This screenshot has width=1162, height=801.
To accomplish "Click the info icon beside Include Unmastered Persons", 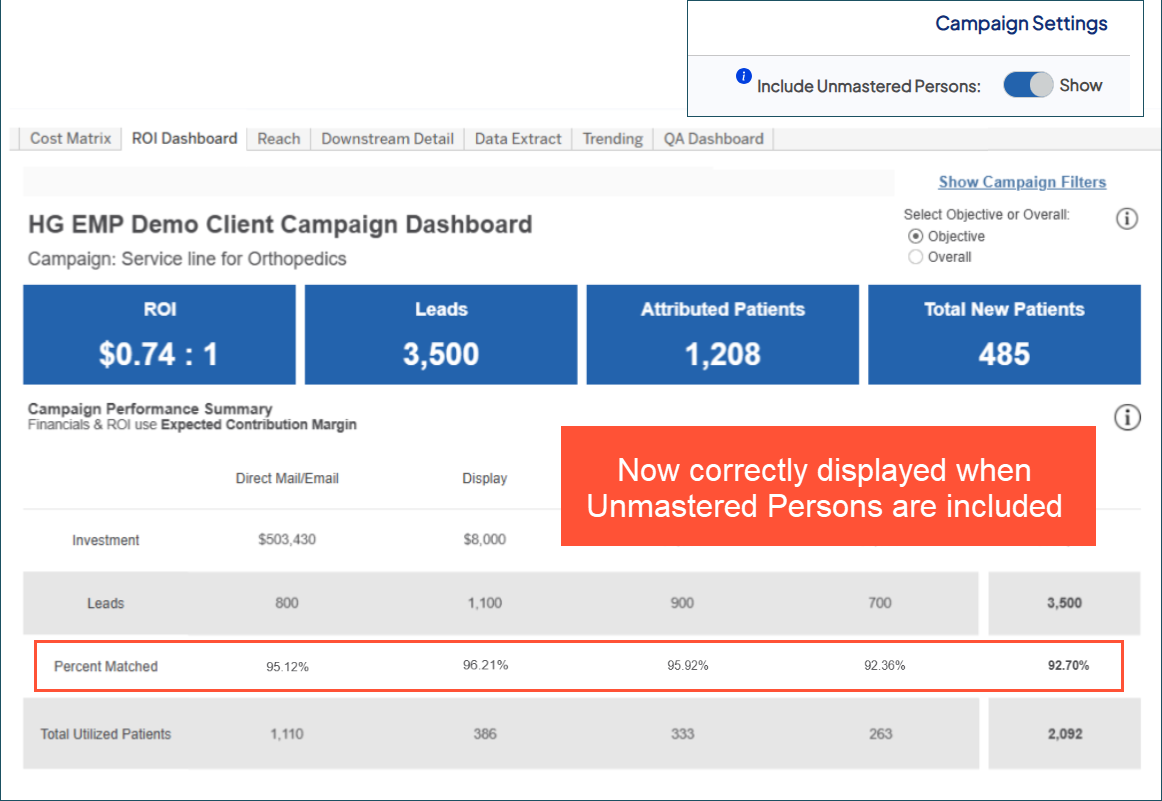I will click(x=743, y=76).
